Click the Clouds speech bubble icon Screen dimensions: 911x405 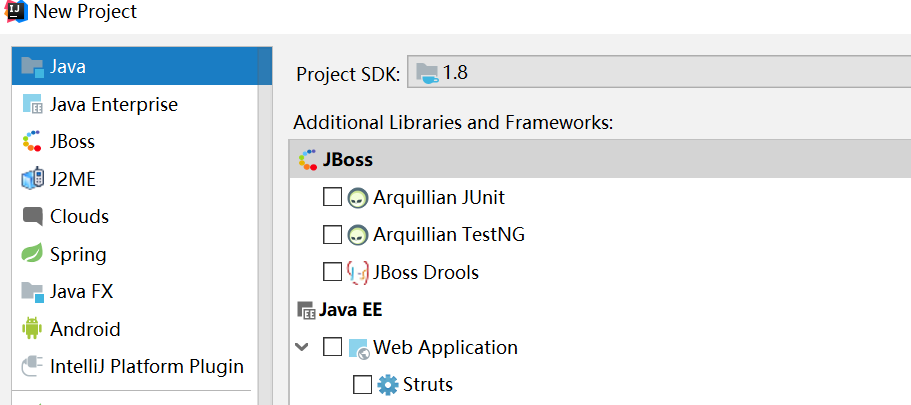[33, 216]
